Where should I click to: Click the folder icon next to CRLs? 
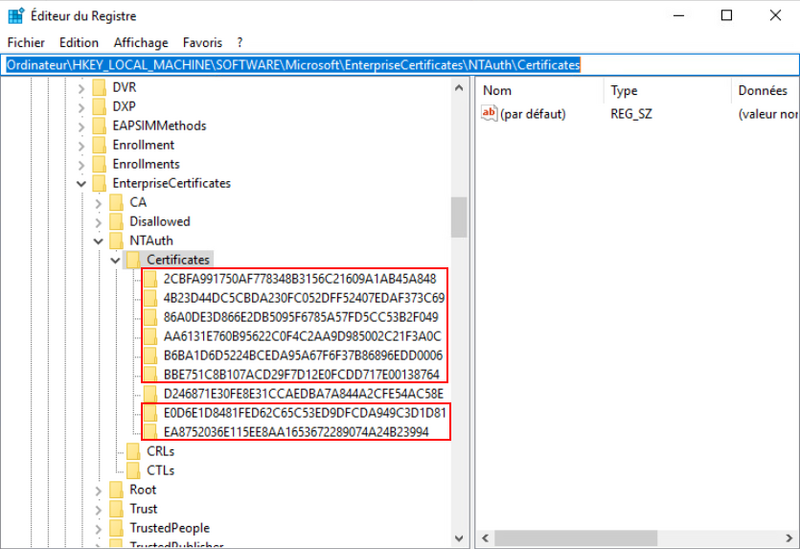click(134, 451)
